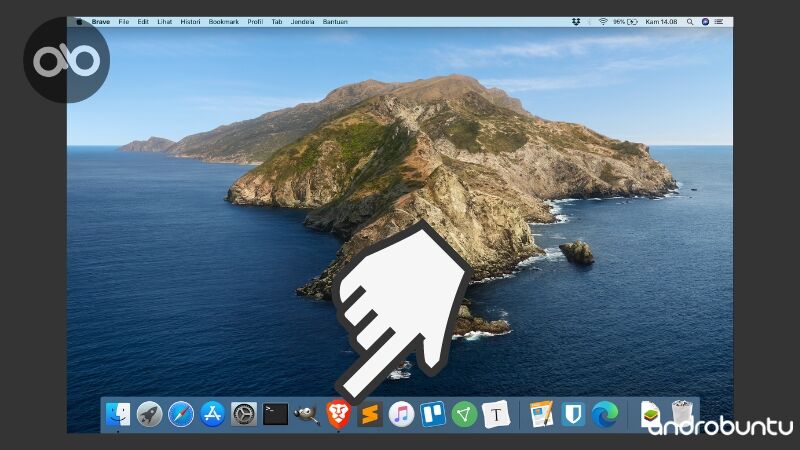The image size is (800, 450).
Task: Open the File menu
Action: [123, 22]
